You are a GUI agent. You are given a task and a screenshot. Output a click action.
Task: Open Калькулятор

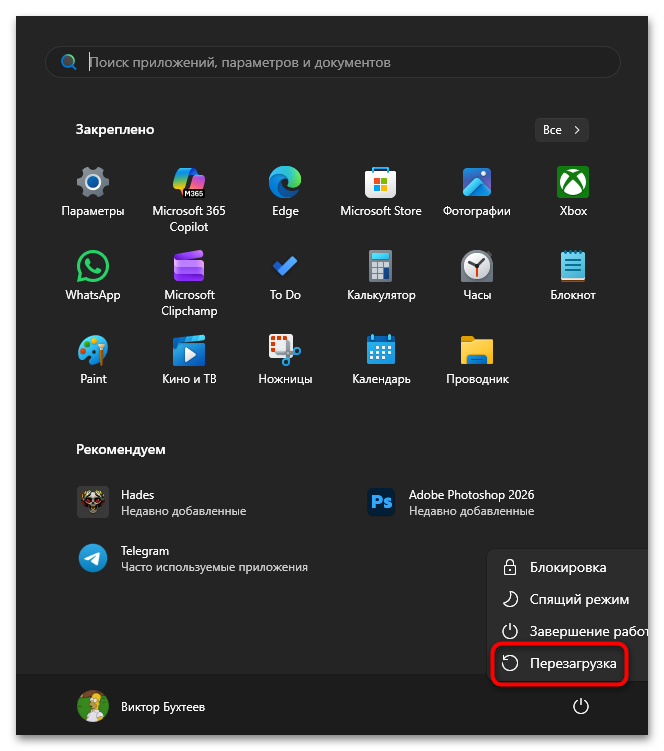click(381, 275)
